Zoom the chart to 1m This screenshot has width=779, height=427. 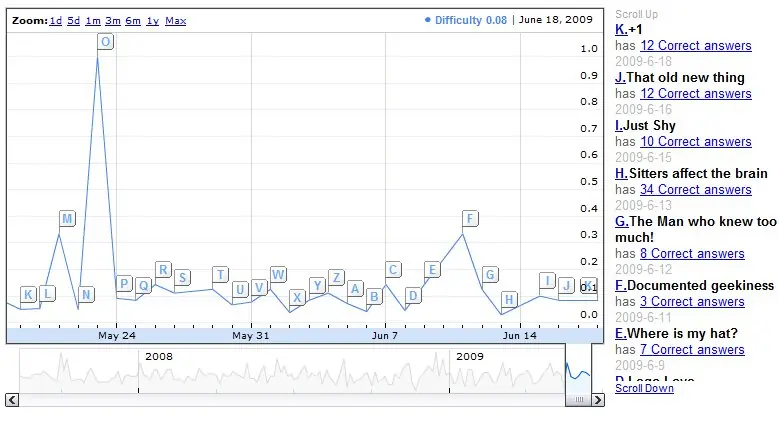[93, 21]
